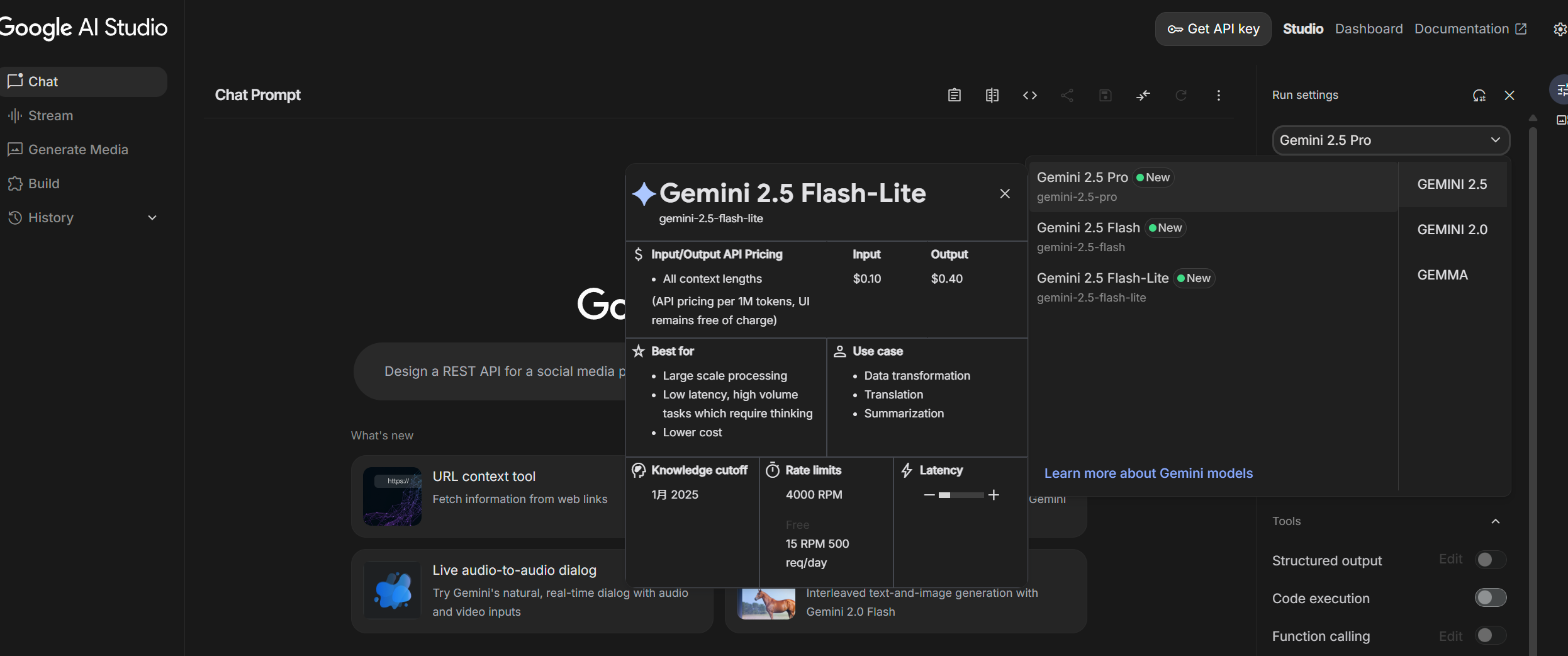This screenshot has width=1568, height=656.
Task: Collapse the Tools section
Action: 1496,521
